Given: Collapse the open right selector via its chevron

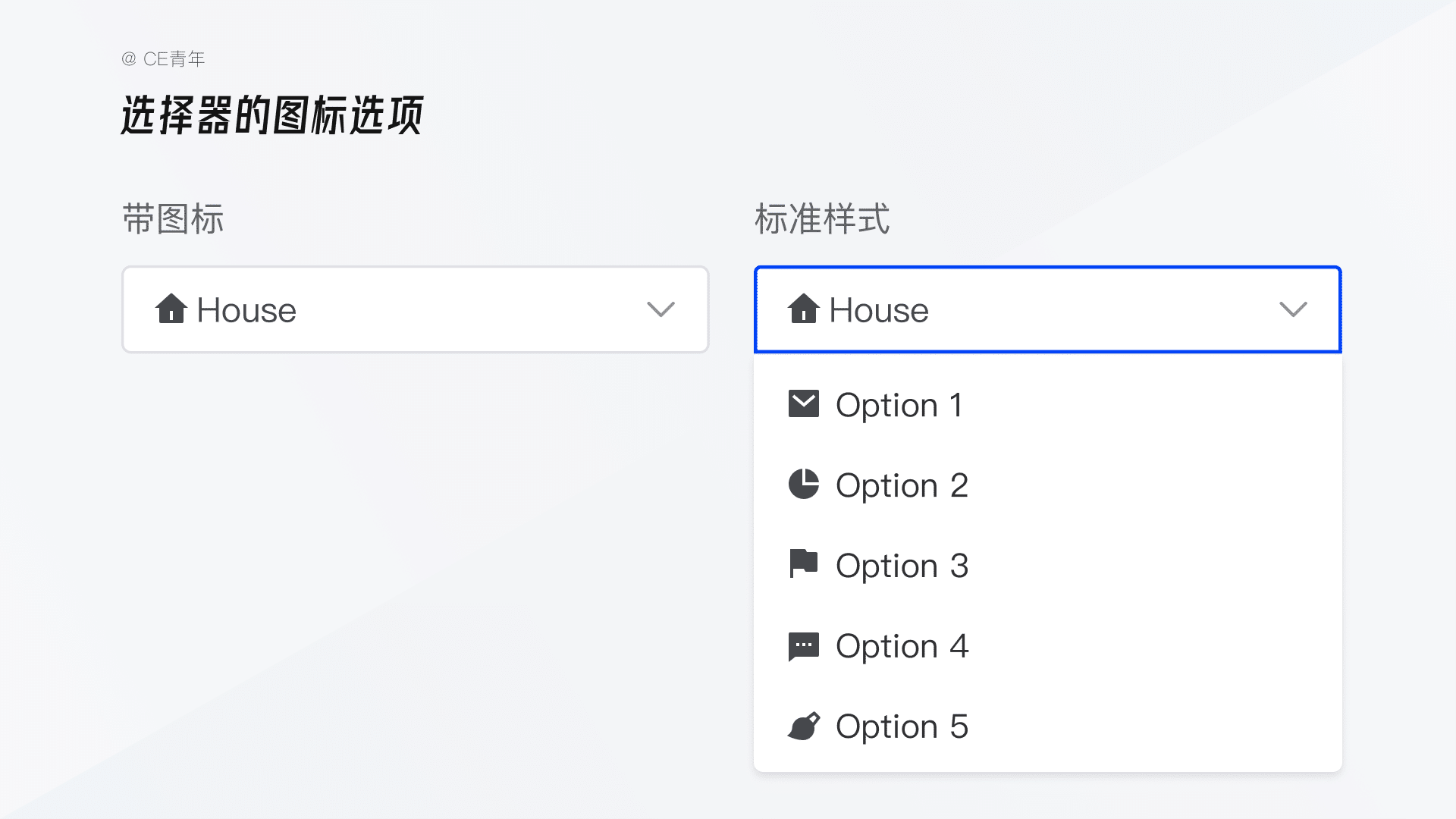Looking at the screenshot, I should pyautogui.click(x=1293, y=309).
